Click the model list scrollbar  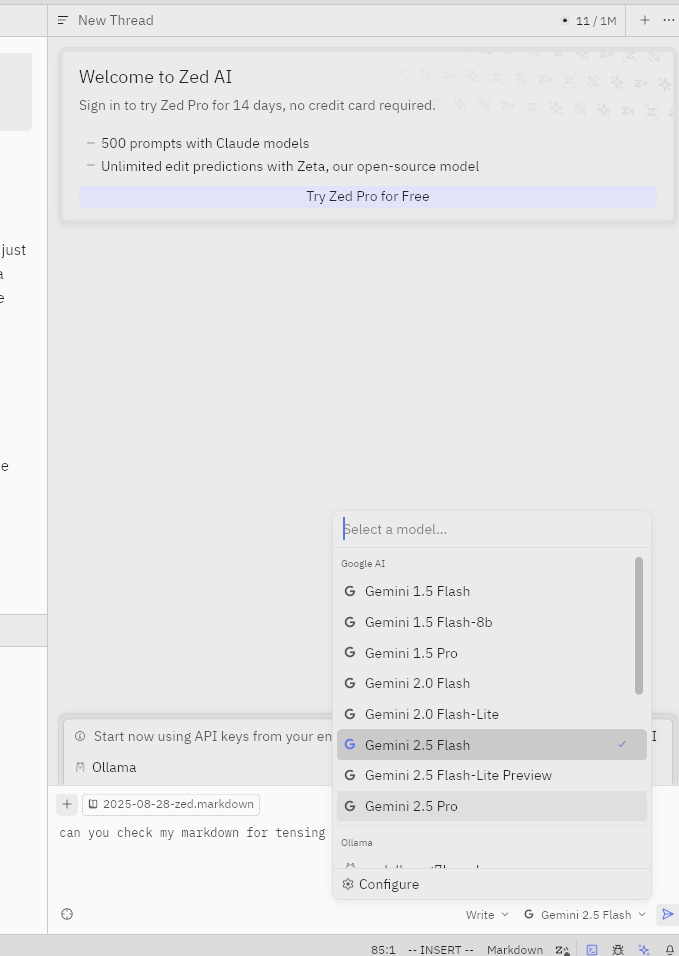click(639, 626)
